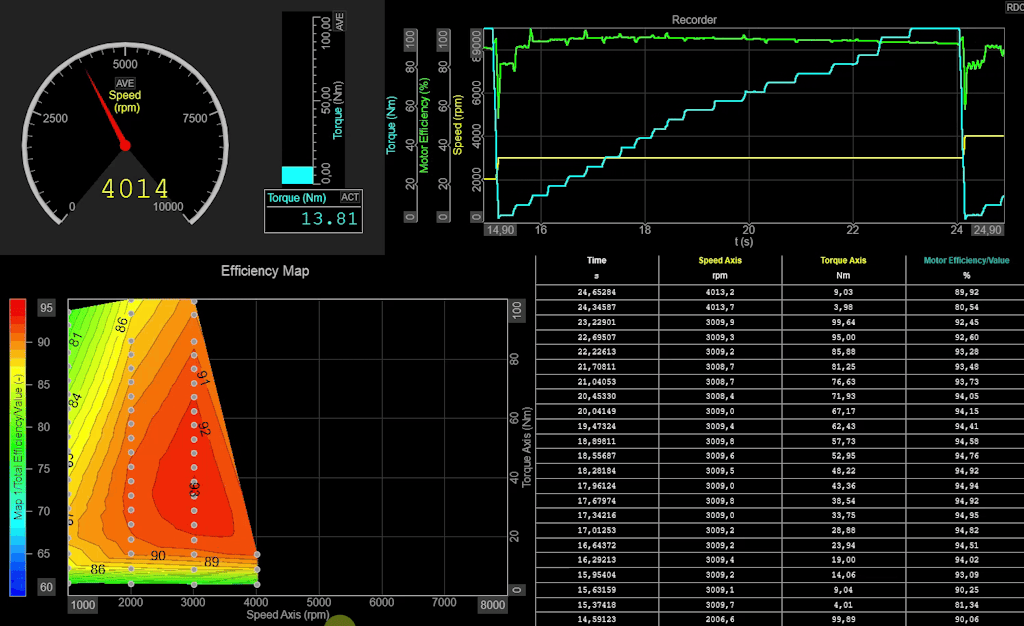
Task: Click the Motor Efficiency/Value column header
Action: point(966,260)
